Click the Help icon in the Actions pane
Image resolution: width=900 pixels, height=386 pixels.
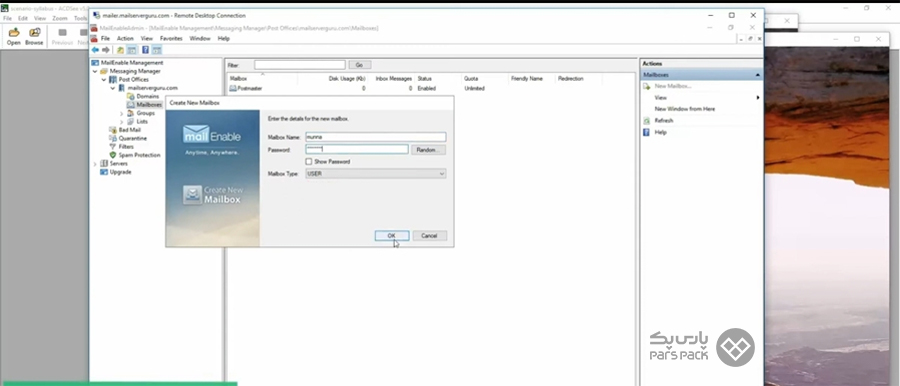point(646,132)
